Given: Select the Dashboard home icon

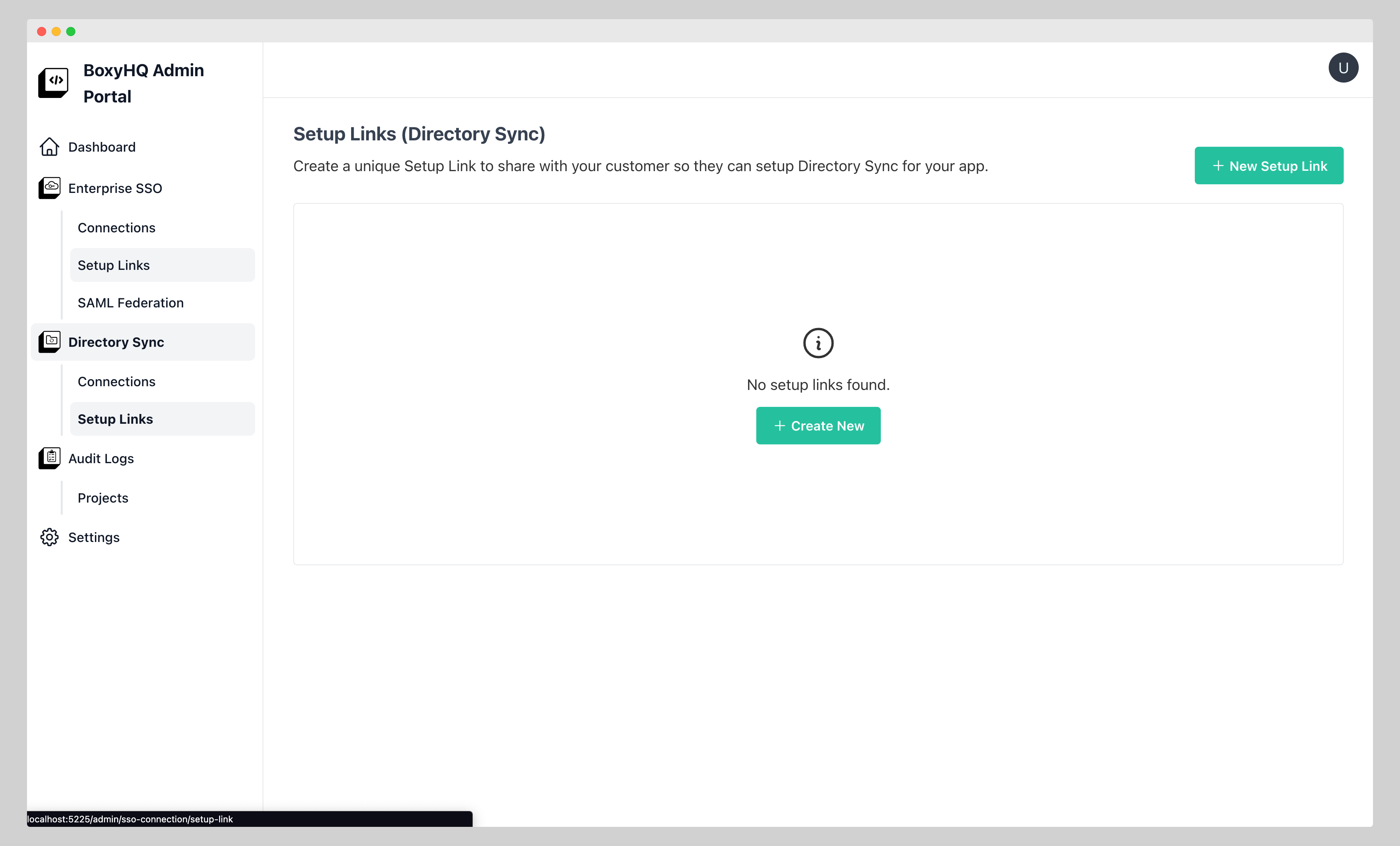Looking at the screenshot, I should click(50, 147).
